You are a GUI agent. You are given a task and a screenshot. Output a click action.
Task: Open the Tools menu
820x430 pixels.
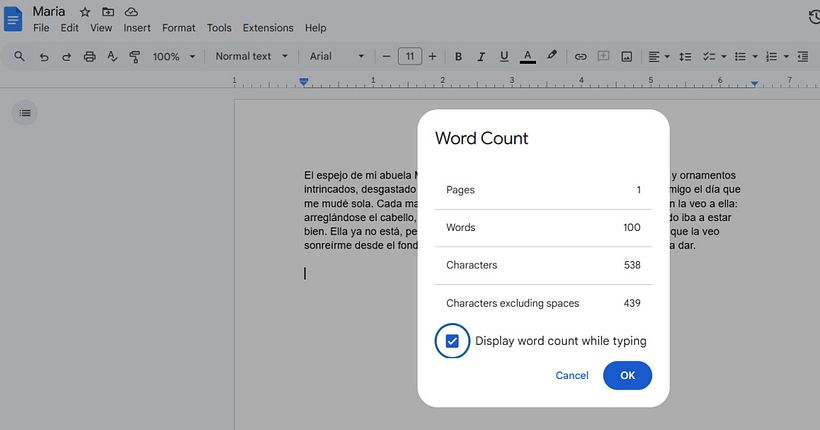coord(219,28)
